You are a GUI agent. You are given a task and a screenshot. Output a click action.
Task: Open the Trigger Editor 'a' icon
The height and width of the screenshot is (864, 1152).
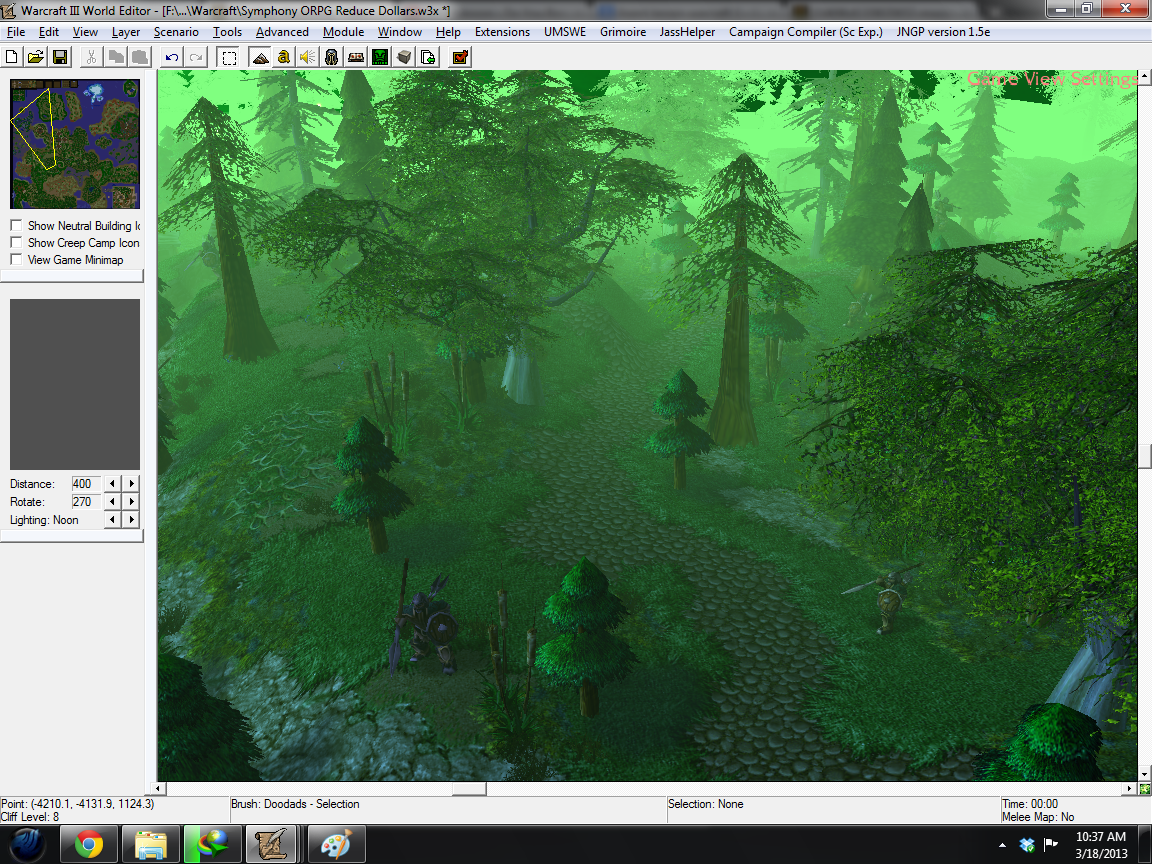click(x=284, y=57)
